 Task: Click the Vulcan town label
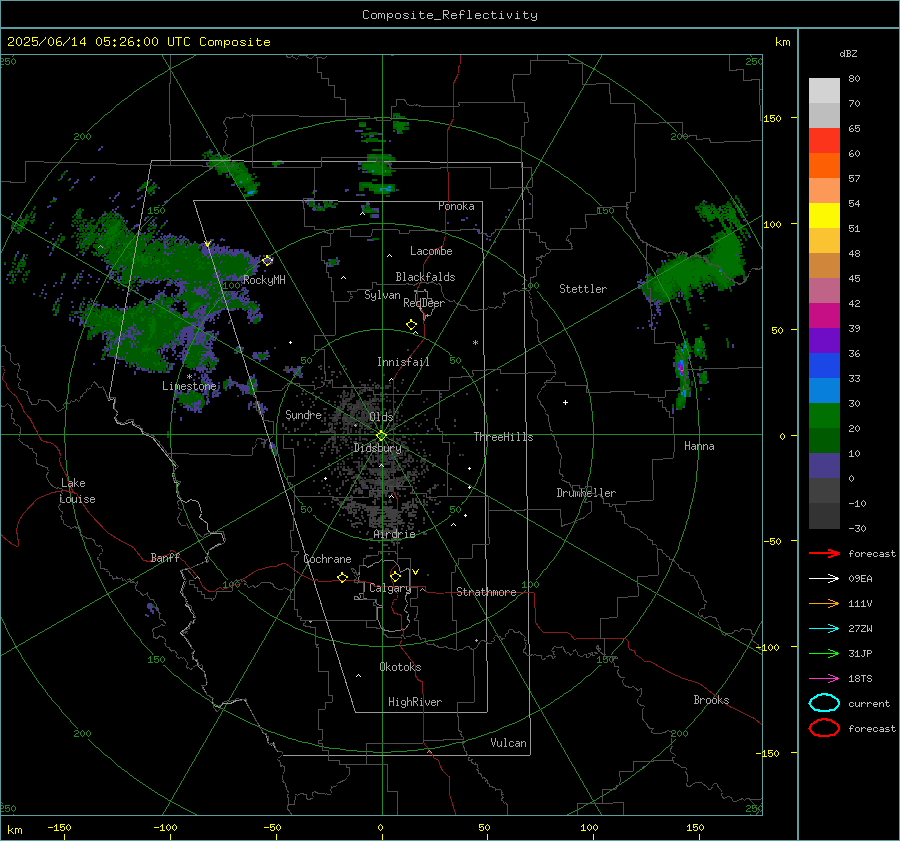point(509,743)
